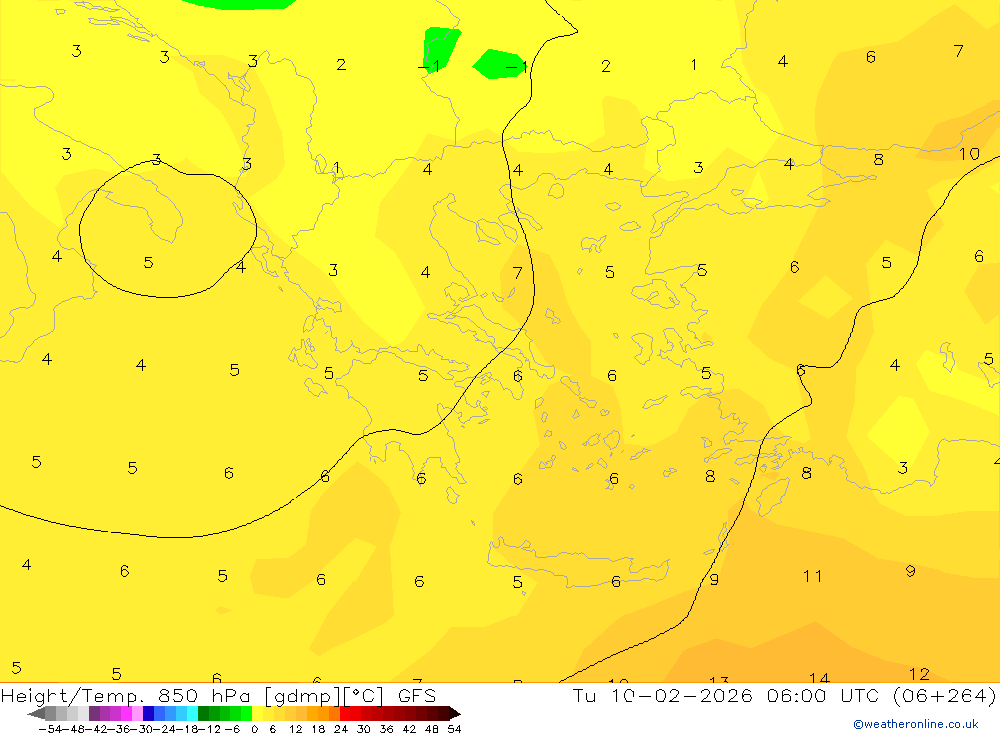The width and height of the screenshot is (1000, 733).
Task: Pick the dark purple swatch in temperature legend
Action: tap(94, 714)
